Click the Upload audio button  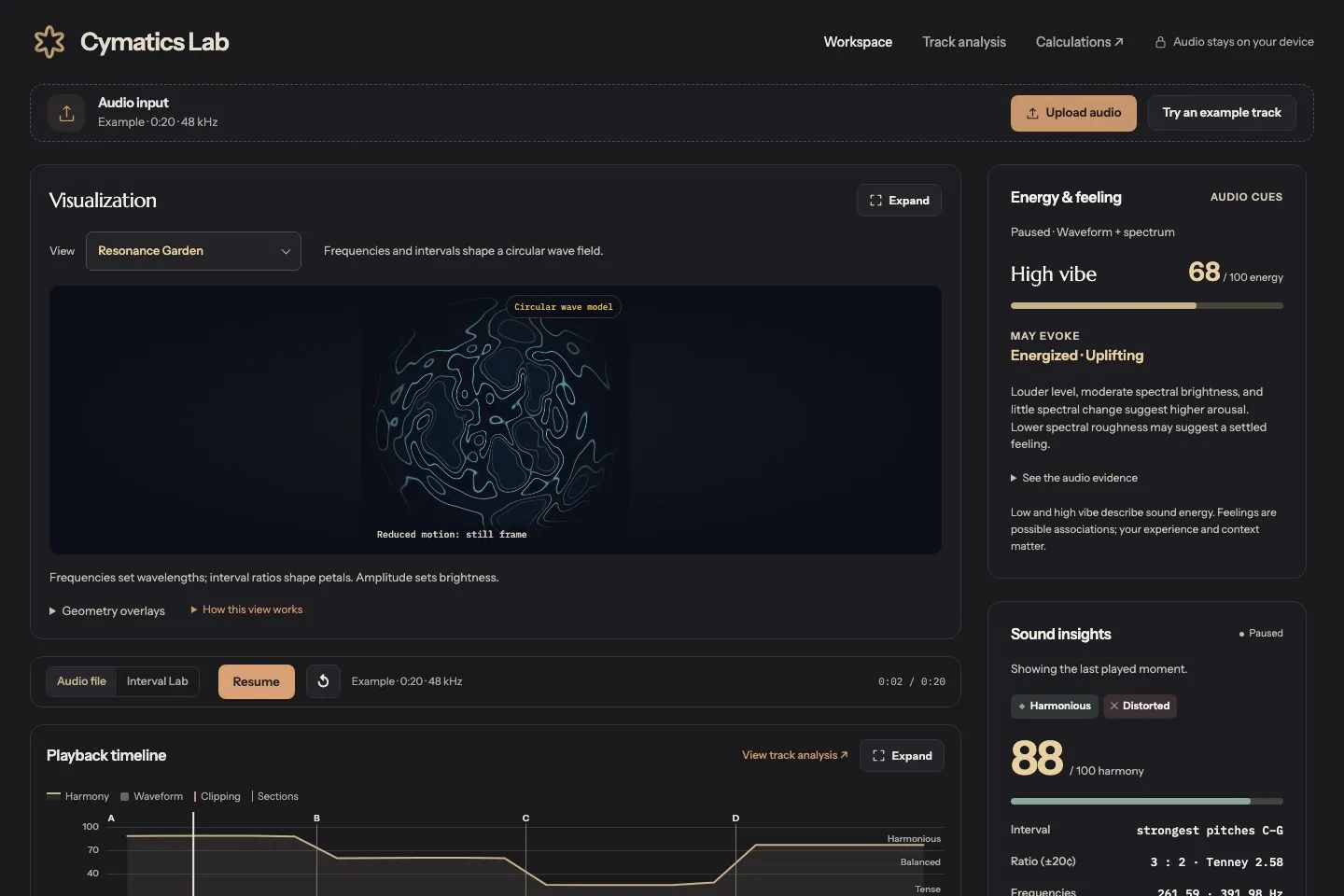1073,113
